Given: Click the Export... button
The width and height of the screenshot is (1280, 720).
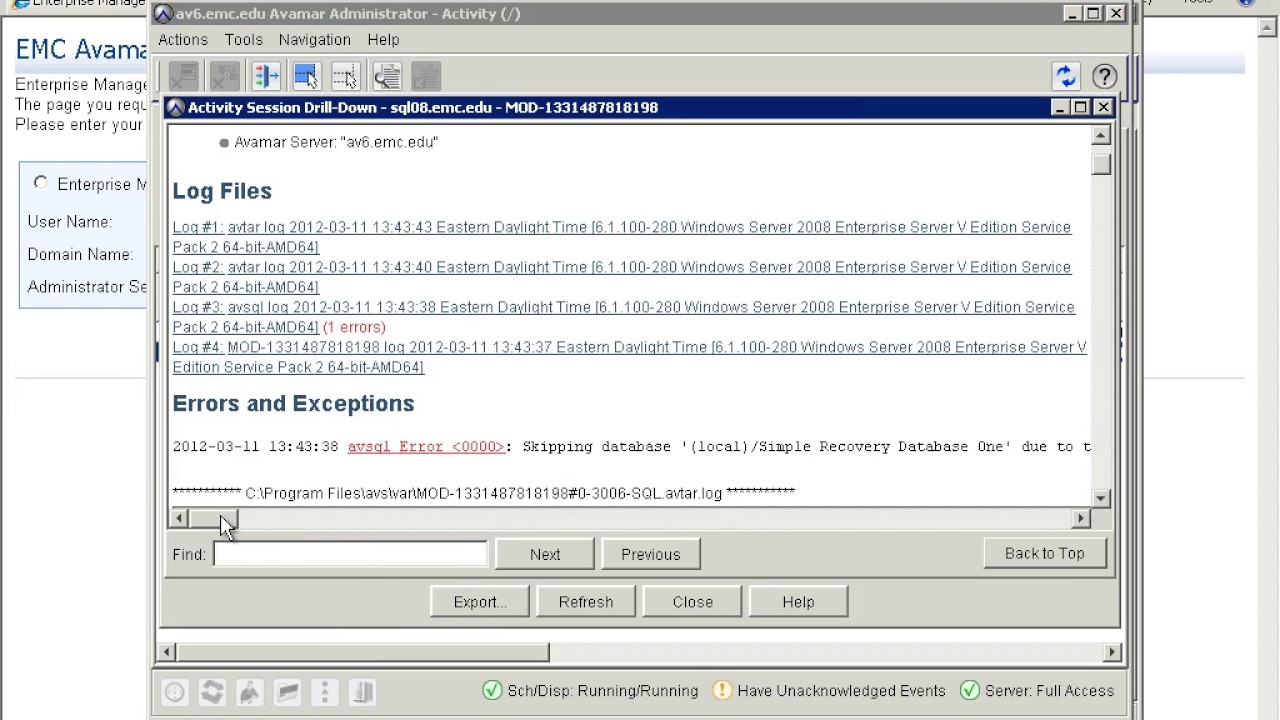Looking at the screenshot, I should point(480,602).
